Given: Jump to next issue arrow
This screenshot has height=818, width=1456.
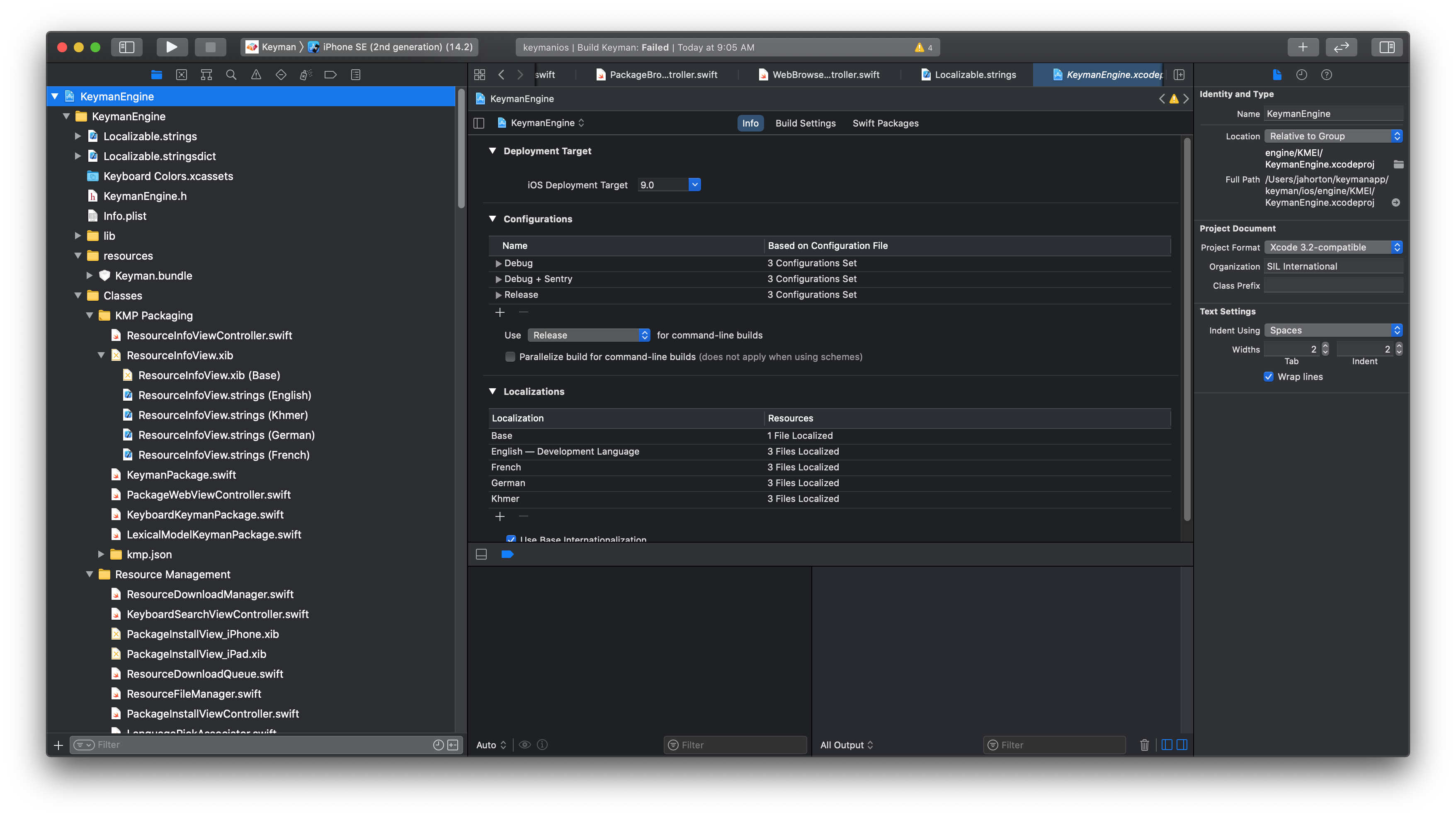Looking at the screenshot, I should click(1187, 99).
